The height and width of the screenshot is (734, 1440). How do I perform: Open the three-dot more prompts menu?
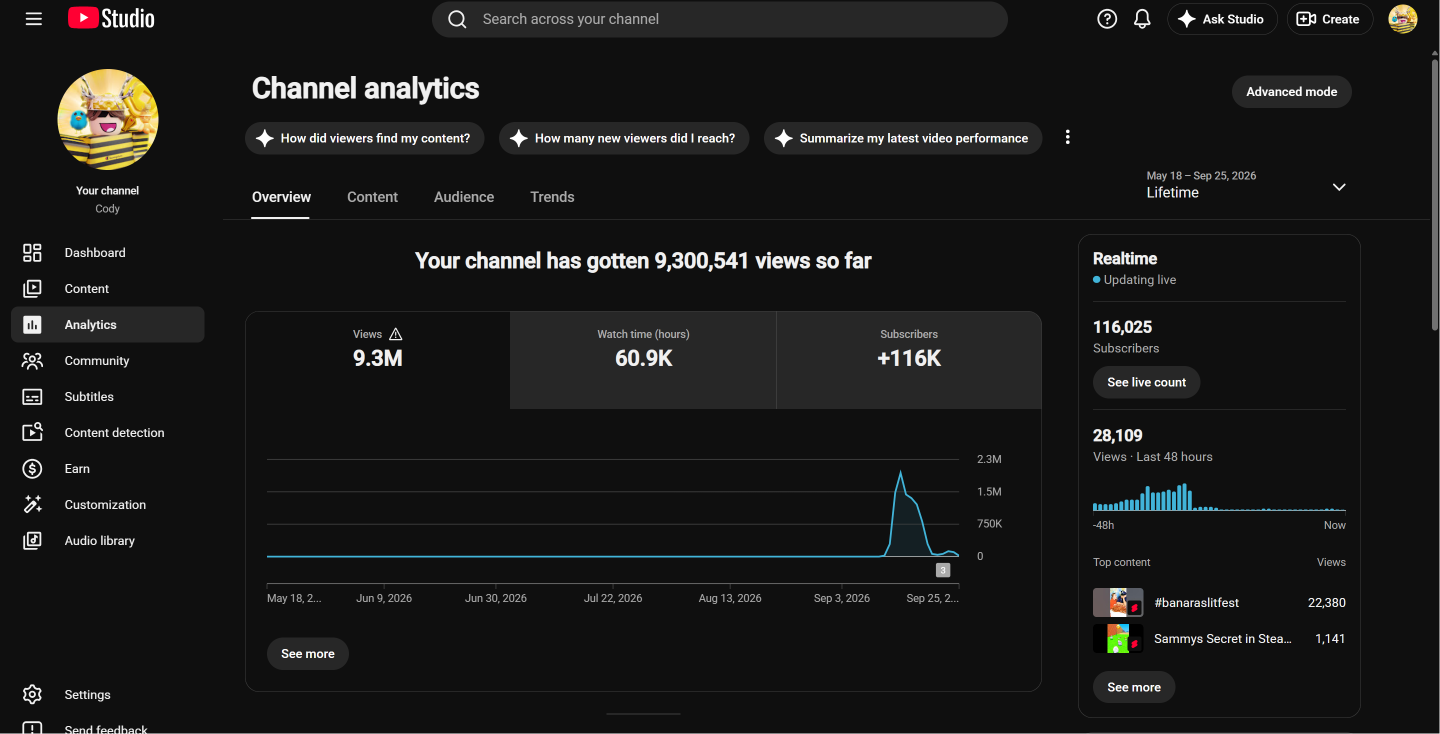(x=1068, y=138)
